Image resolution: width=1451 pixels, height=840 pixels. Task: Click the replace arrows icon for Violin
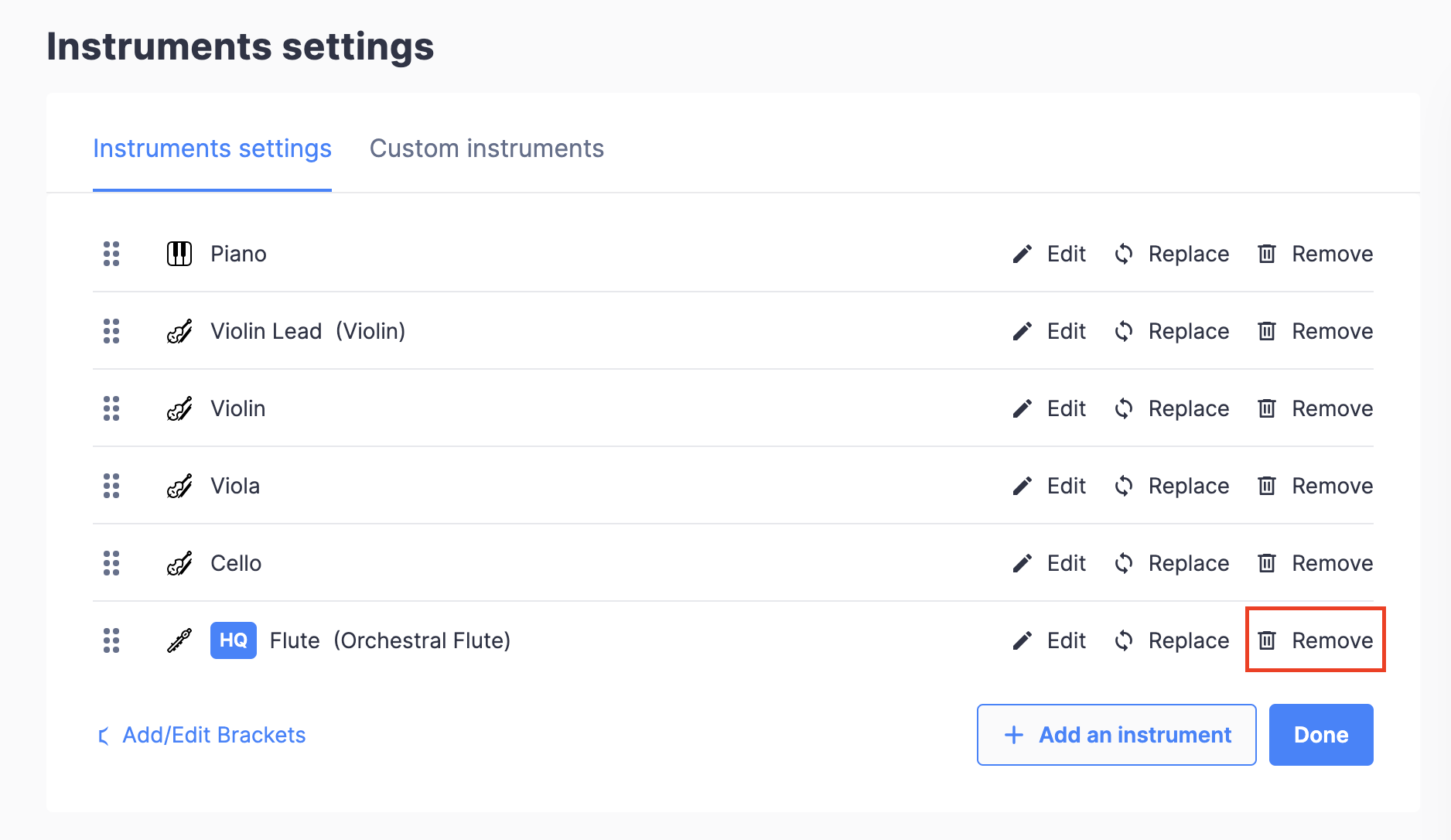[1123, 408]
